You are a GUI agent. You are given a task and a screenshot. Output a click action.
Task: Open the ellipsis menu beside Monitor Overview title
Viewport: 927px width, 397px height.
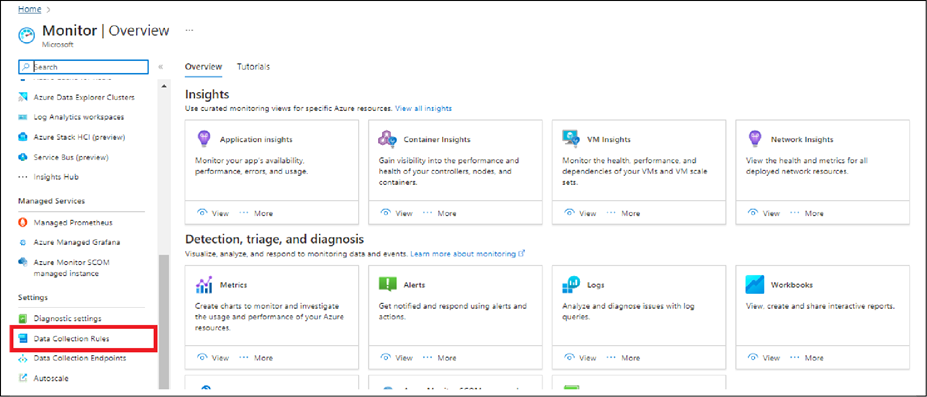(189, 30)
